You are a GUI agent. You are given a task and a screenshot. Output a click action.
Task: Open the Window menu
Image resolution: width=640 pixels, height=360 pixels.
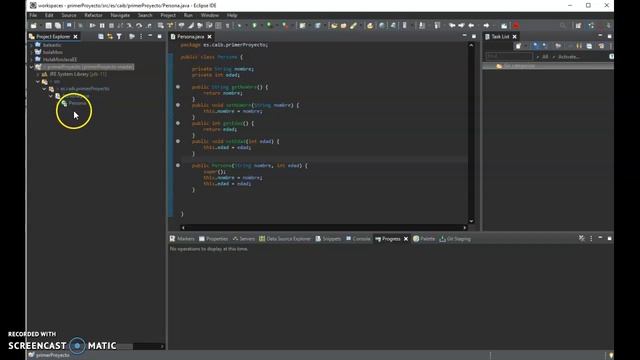coord(210,15)
